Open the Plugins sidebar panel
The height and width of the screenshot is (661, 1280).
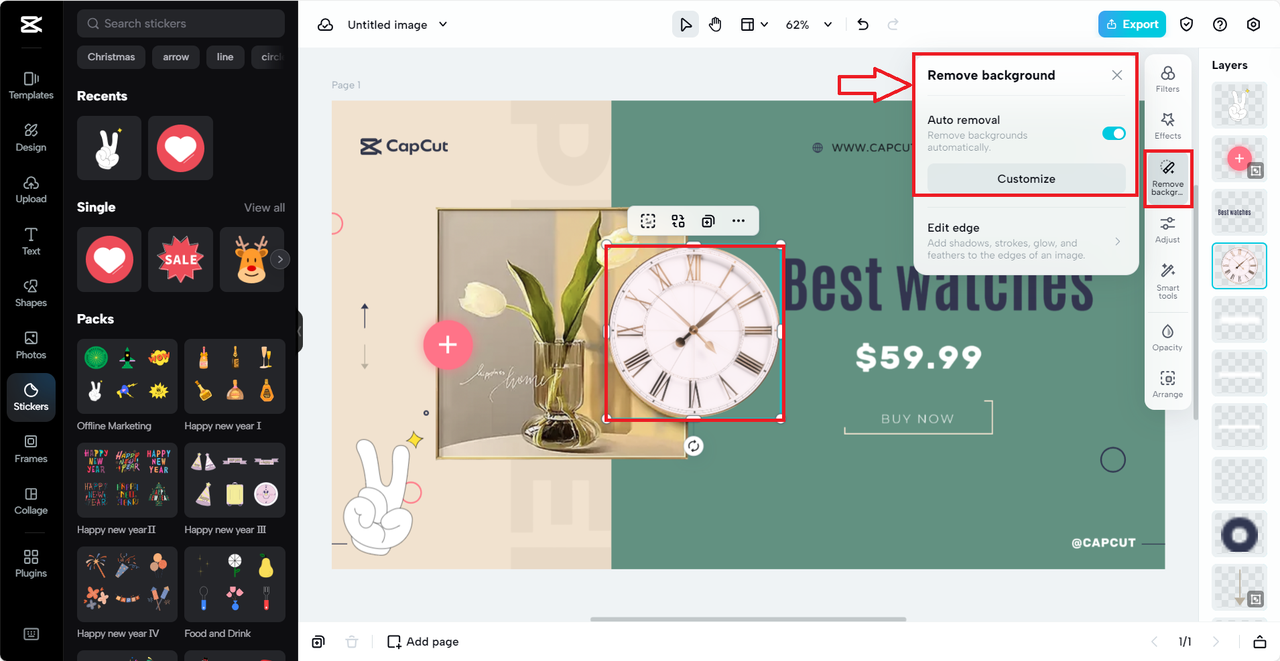(x=31, y=563)
